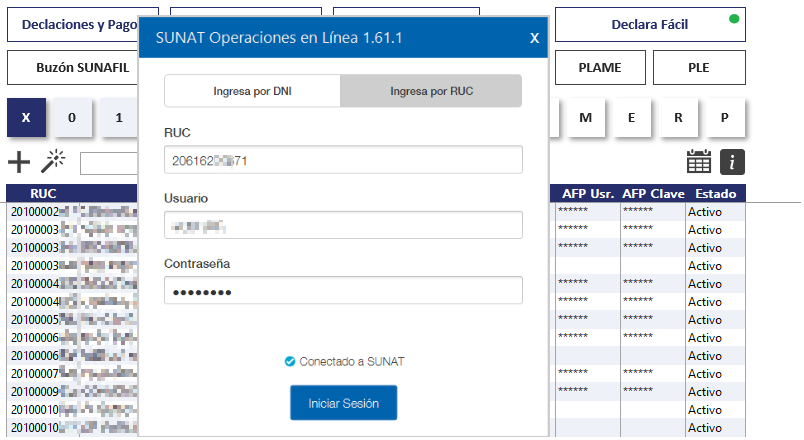The image size is (804, 440).
Task: Click the magic wand icon
Action: click(x=53, y=162)
